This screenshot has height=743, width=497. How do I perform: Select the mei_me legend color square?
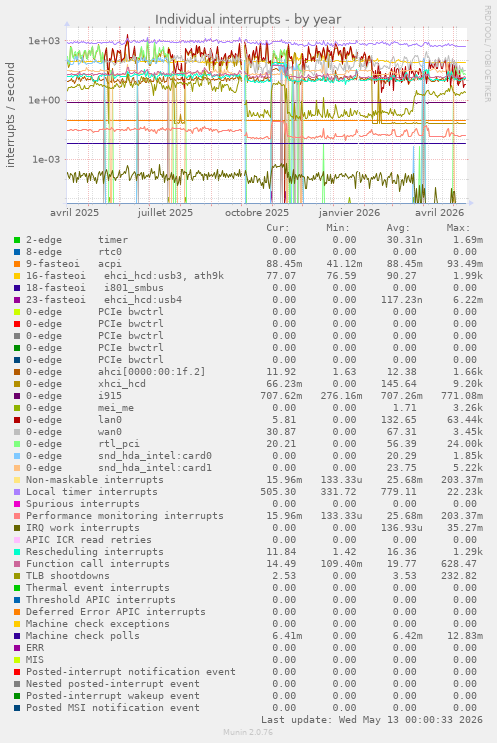pyautogui.click(x=17, y=408)
